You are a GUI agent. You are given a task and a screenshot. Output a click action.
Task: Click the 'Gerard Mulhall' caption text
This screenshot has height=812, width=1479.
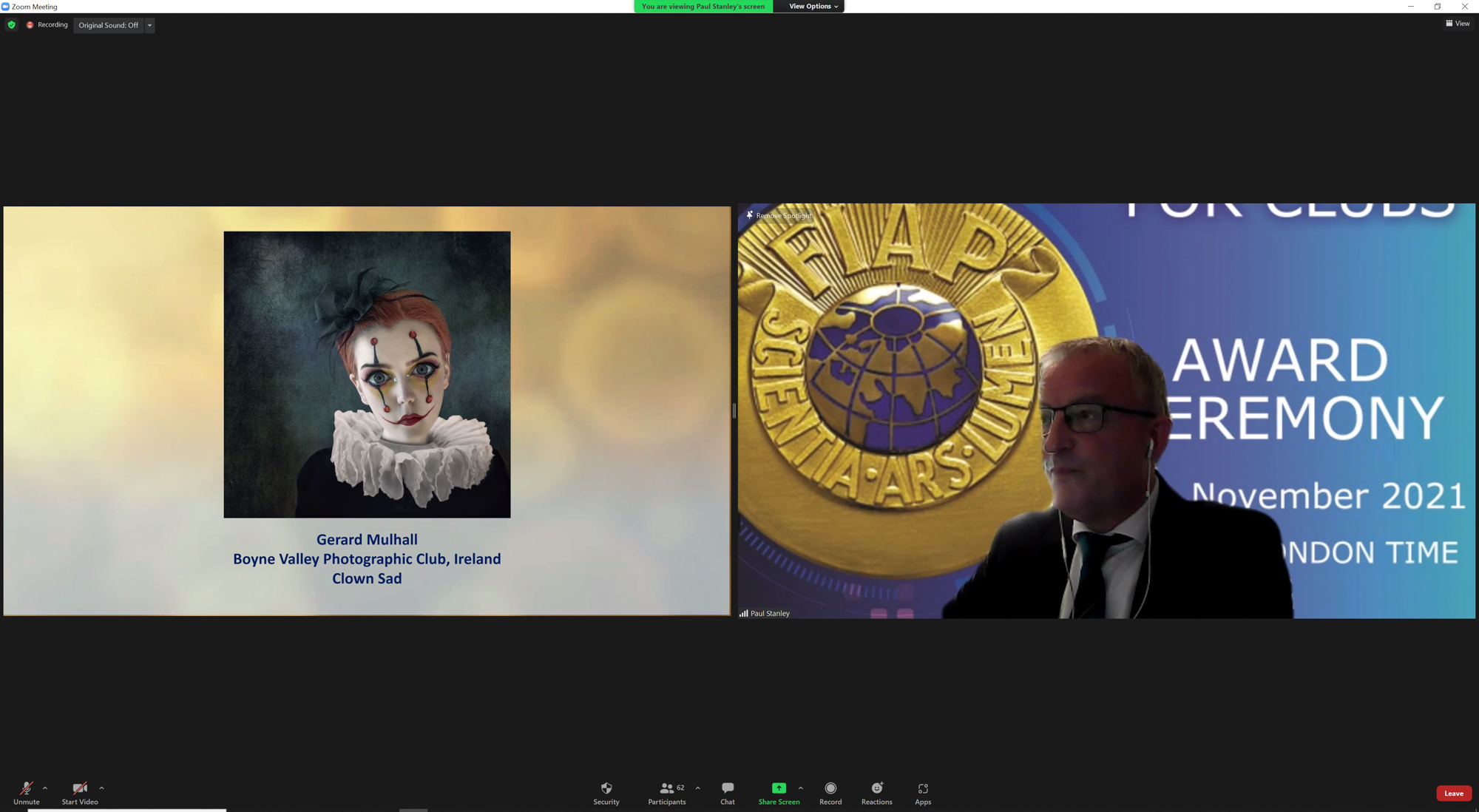[x=367, y=540]
